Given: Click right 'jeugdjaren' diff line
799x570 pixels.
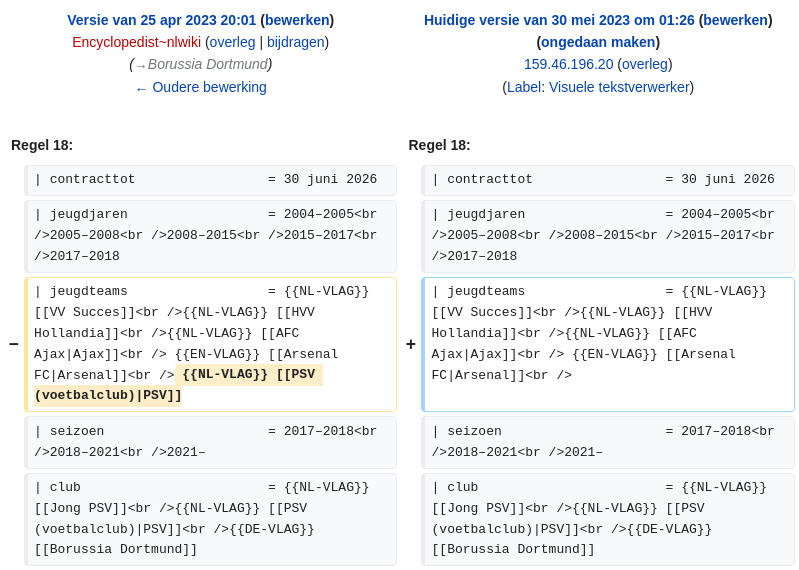Looking at the screenshot, I should pos(608,236).
